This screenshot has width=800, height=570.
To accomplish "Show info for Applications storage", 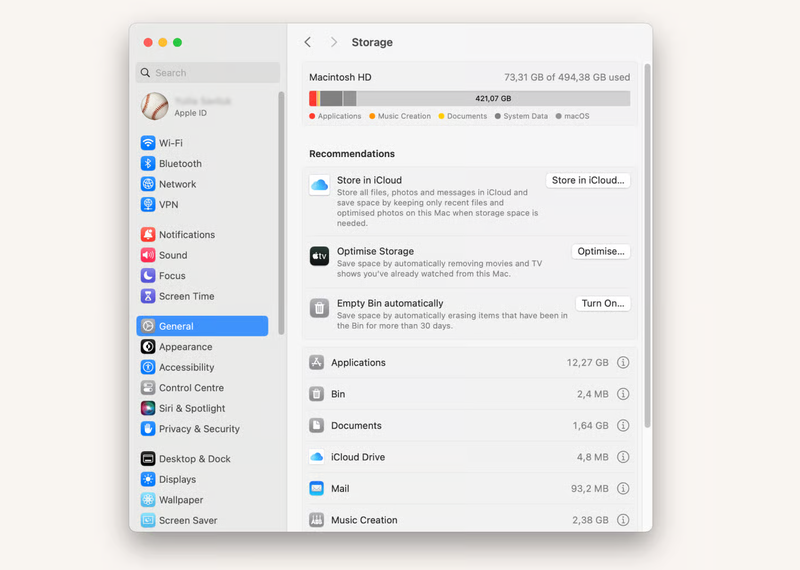I will pyautogui.click(x=623, y=362).
